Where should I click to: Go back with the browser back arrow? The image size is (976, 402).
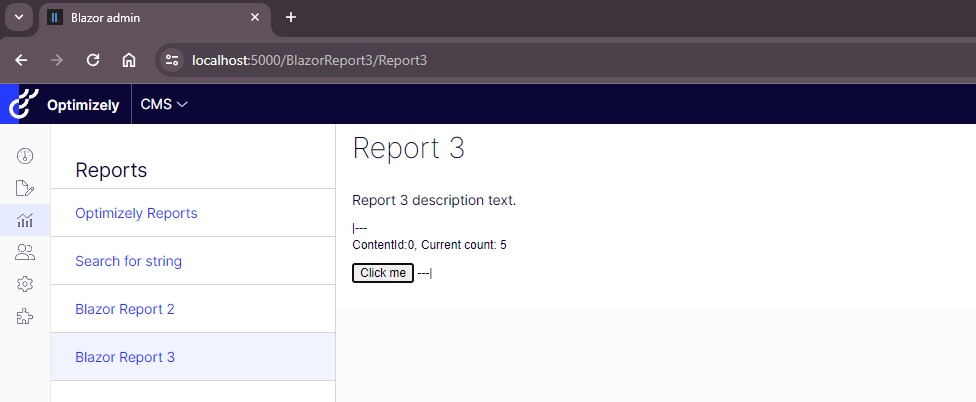click(x=21, y=60)
